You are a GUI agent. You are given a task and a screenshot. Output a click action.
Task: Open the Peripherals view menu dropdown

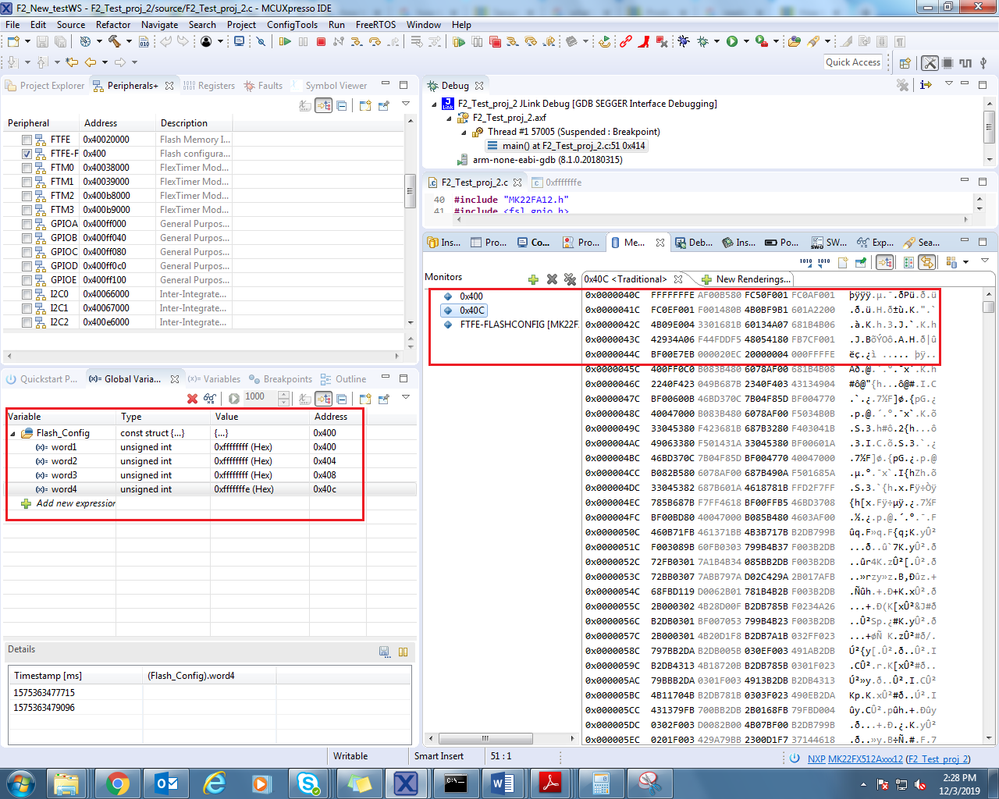[x=405, y=104]
